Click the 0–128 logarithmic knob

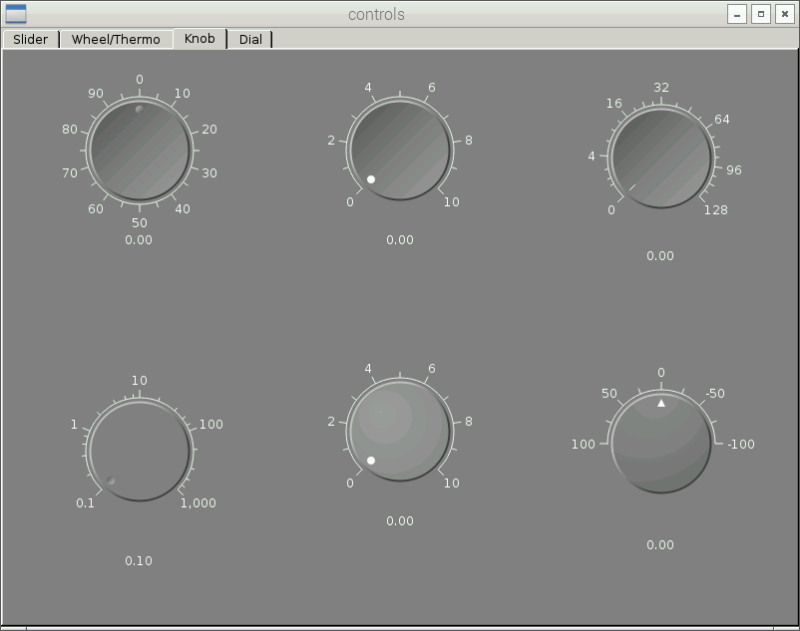pyautogui.click(x=661, y=158)
